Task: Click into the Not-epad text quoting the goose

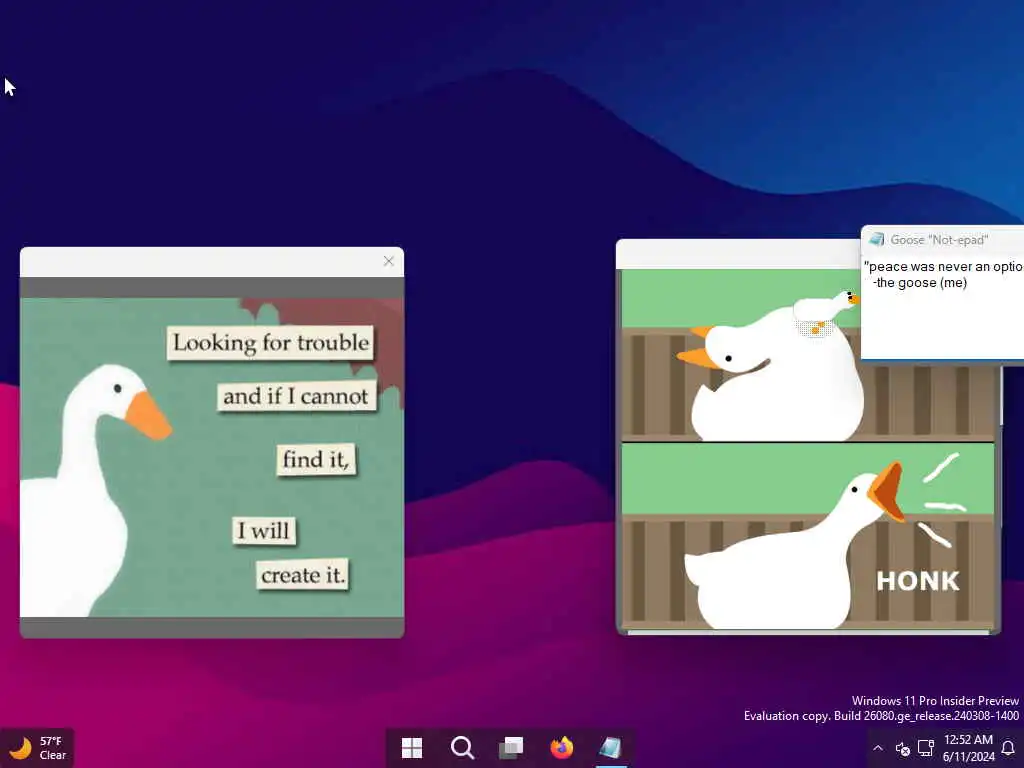Action: pyautogui.click(x=943, y=274)
